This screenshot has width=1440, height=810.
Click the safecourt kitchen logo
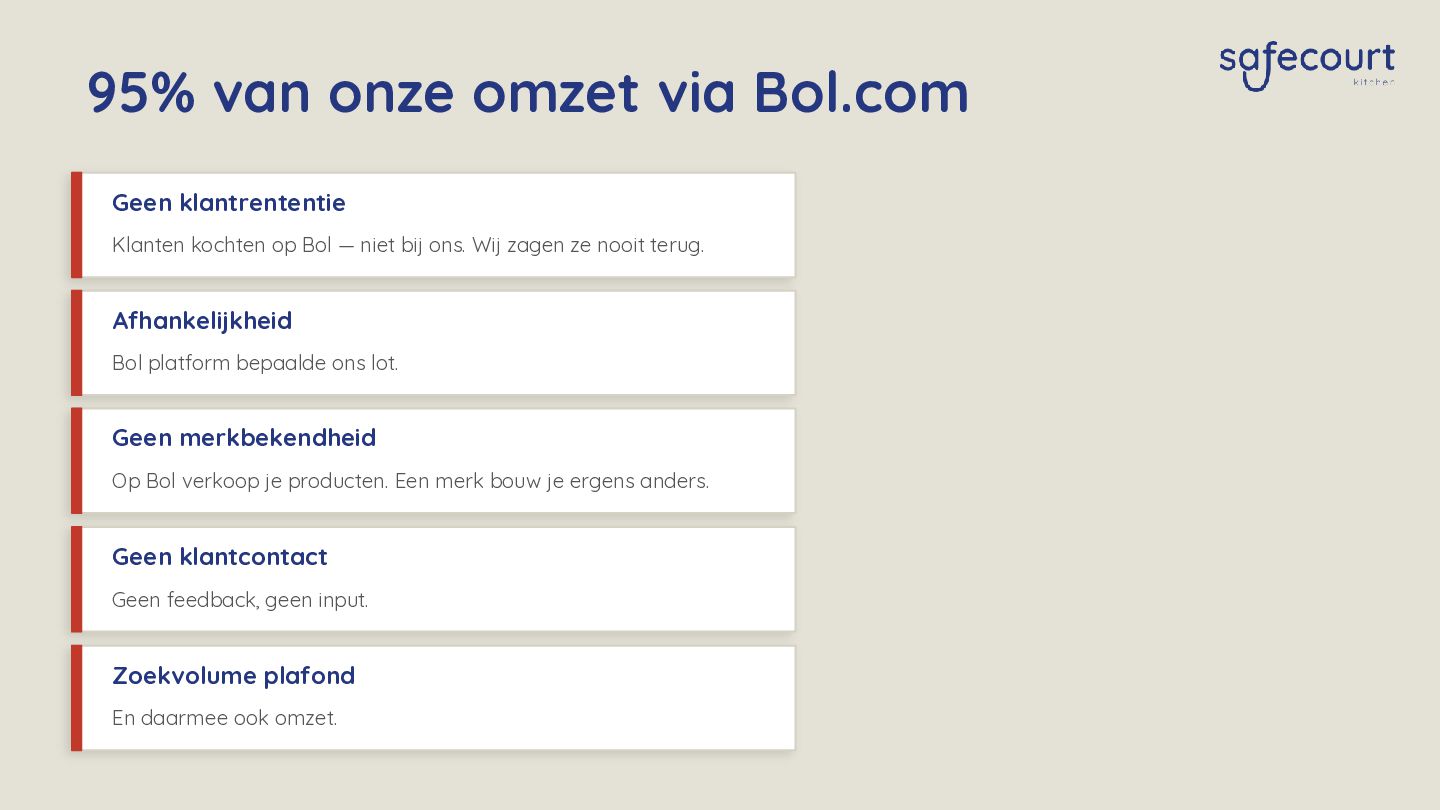point(1307,66)
